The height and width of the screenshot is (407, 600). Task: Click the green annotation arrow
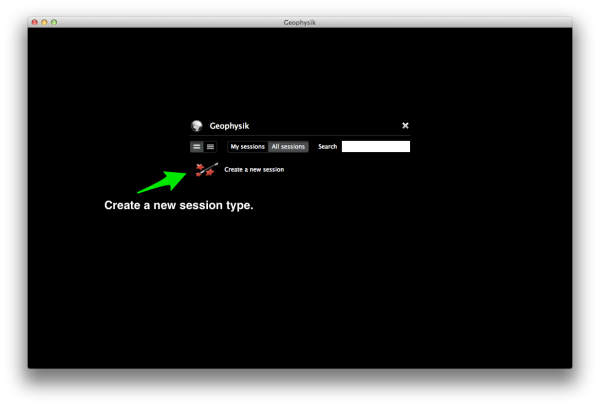pyautogui.click(x=160, y=183)
